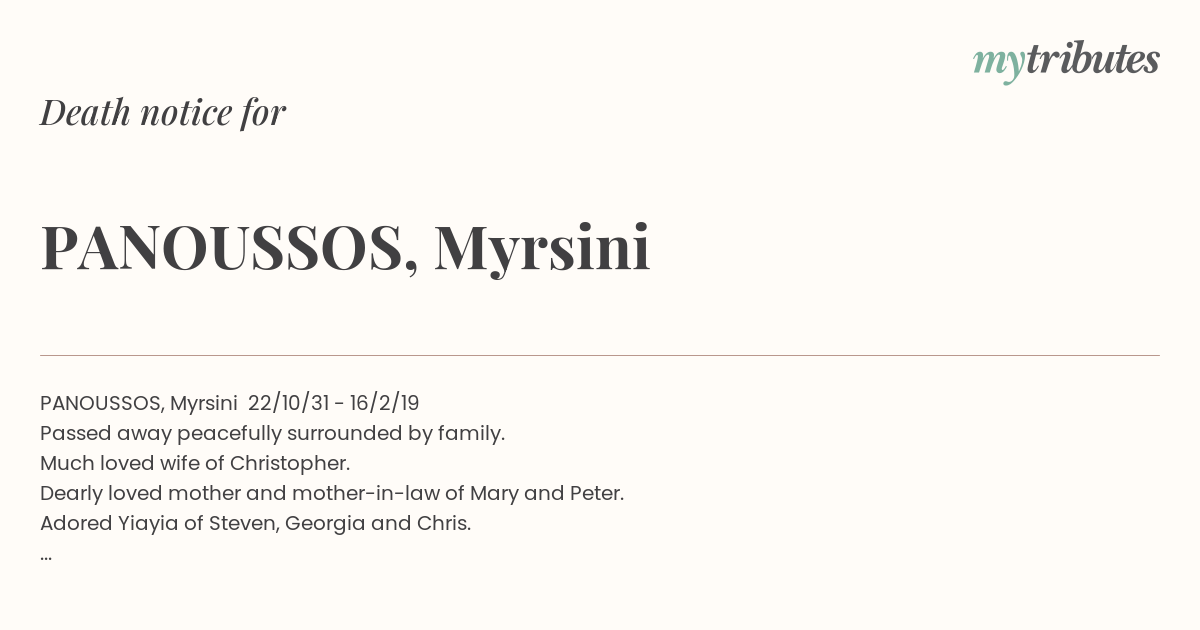
Task: Click the name Christopher in the notice
Action: [x=290, y=464]
